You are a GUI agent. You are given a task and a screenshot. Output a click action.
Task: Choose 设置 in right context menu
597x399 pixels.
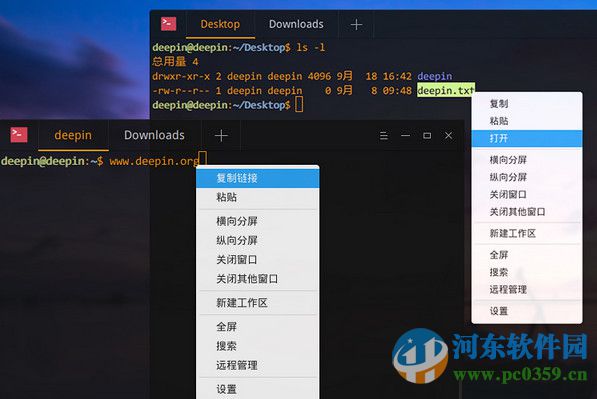tap(527, 311)
